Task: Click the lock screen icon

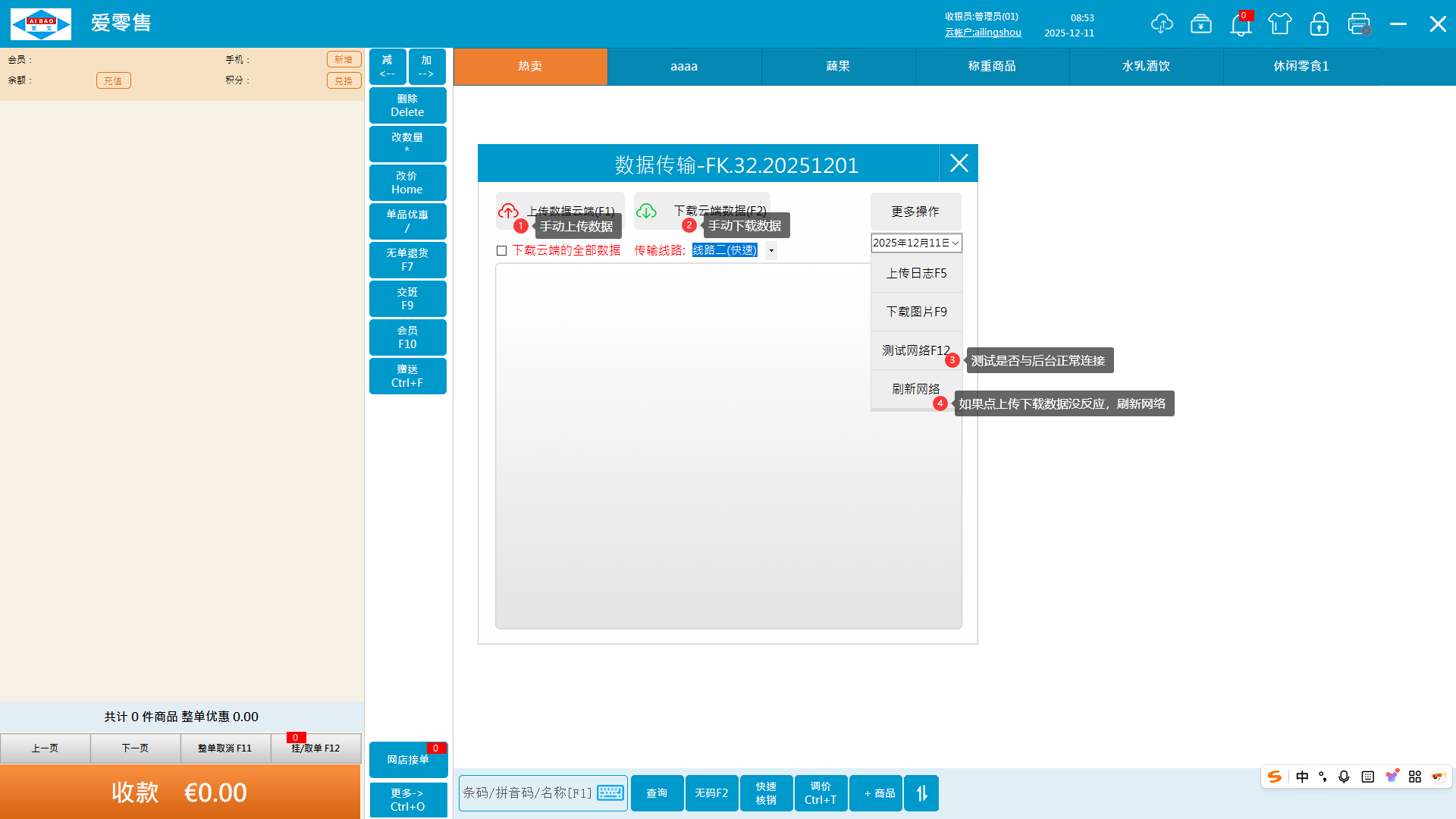Action: 1319,24
